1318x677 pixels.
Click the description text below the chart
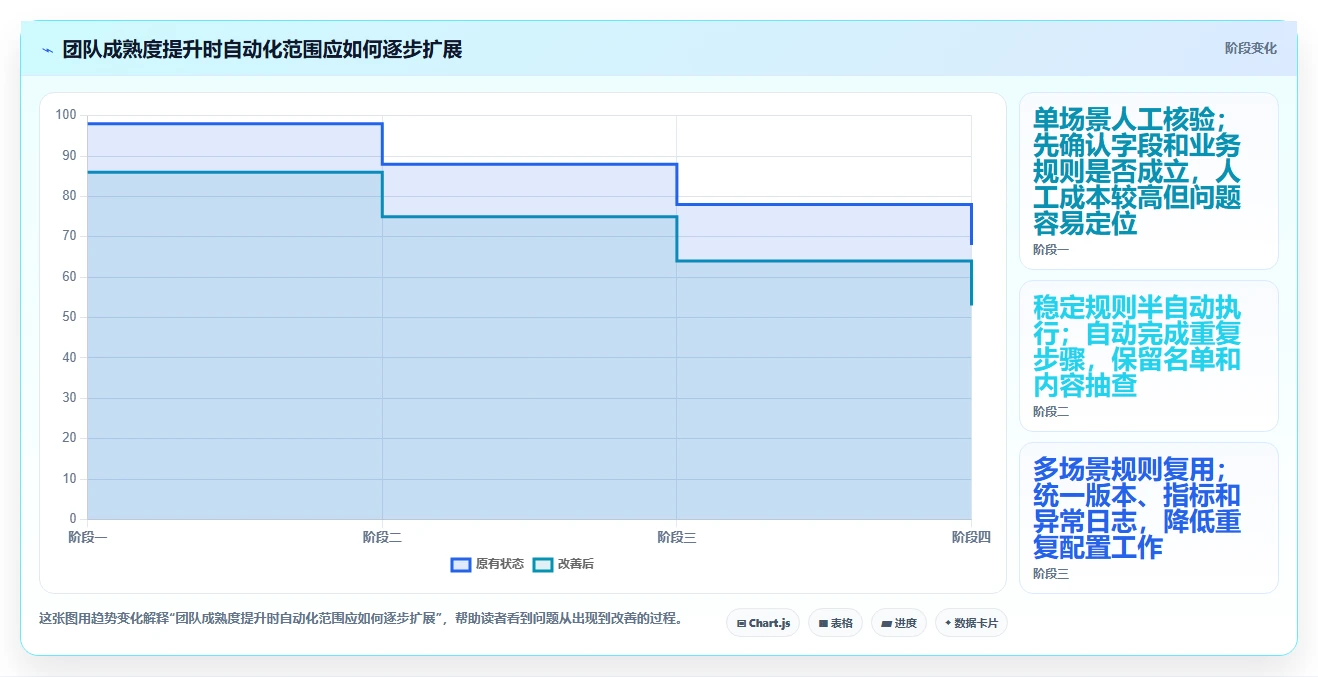(x=364, y=618)
